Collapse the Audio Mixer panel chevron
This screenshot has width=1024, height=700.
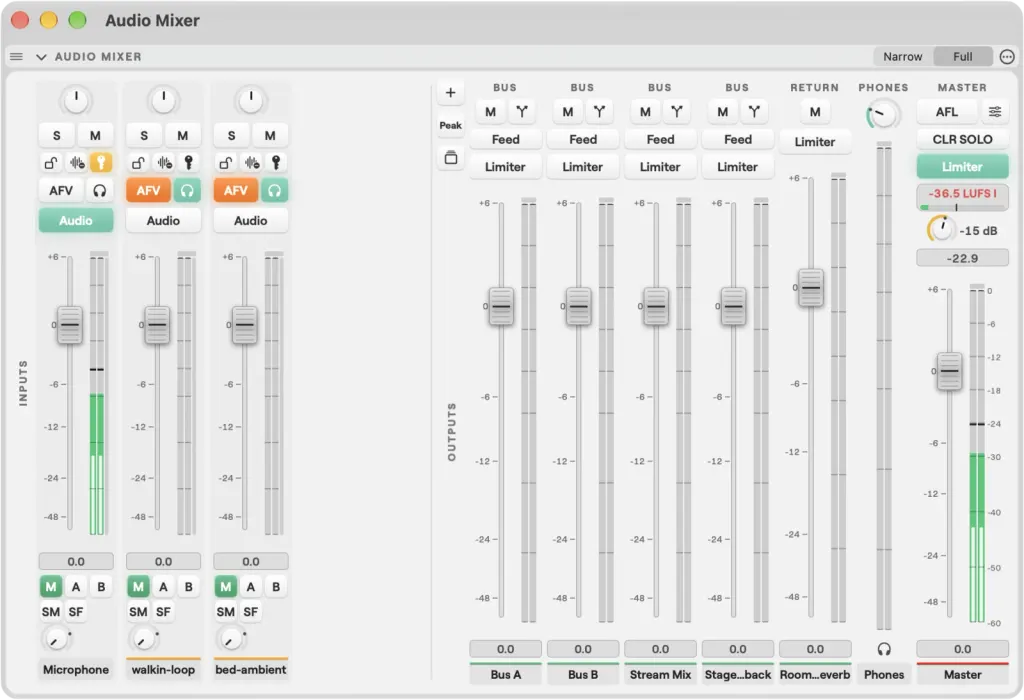point(41,57)
